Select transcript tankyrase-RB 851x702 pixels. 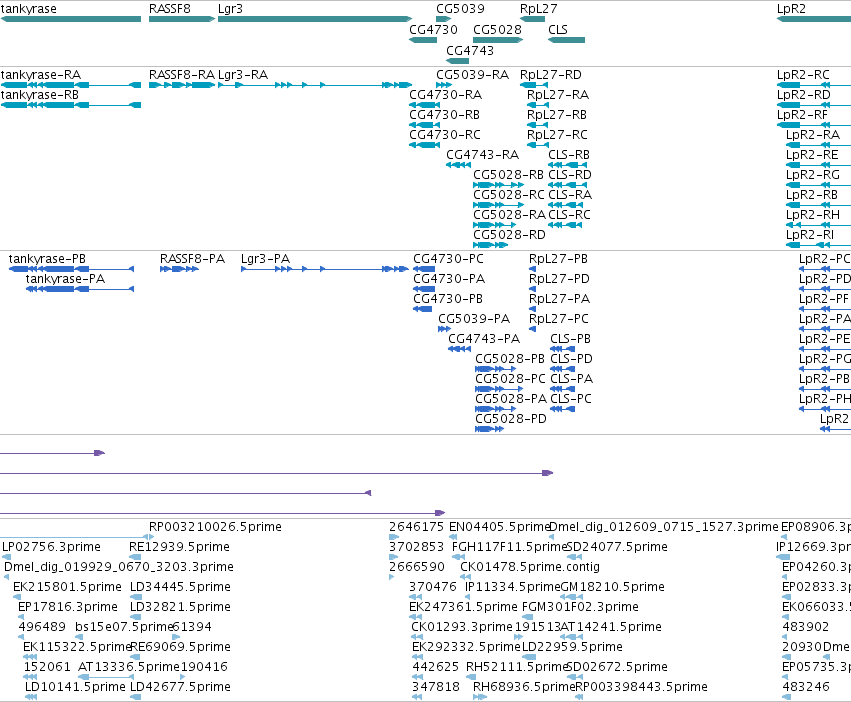pos(40,95)
